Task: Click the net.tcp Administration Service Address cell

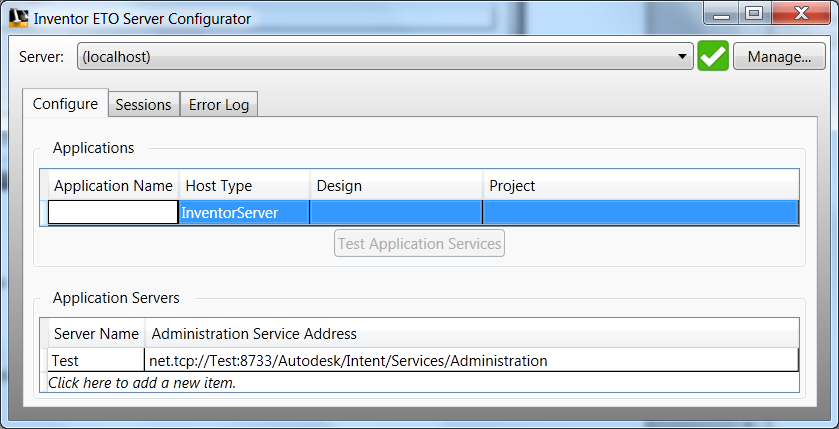Action: pos(471,360)
